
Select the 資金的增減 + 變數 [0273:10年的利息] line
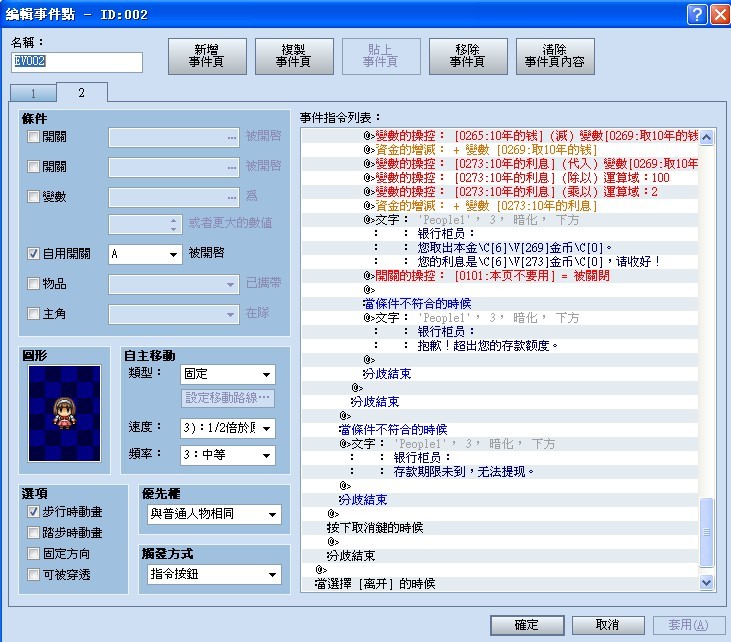(x=500, y=206)
